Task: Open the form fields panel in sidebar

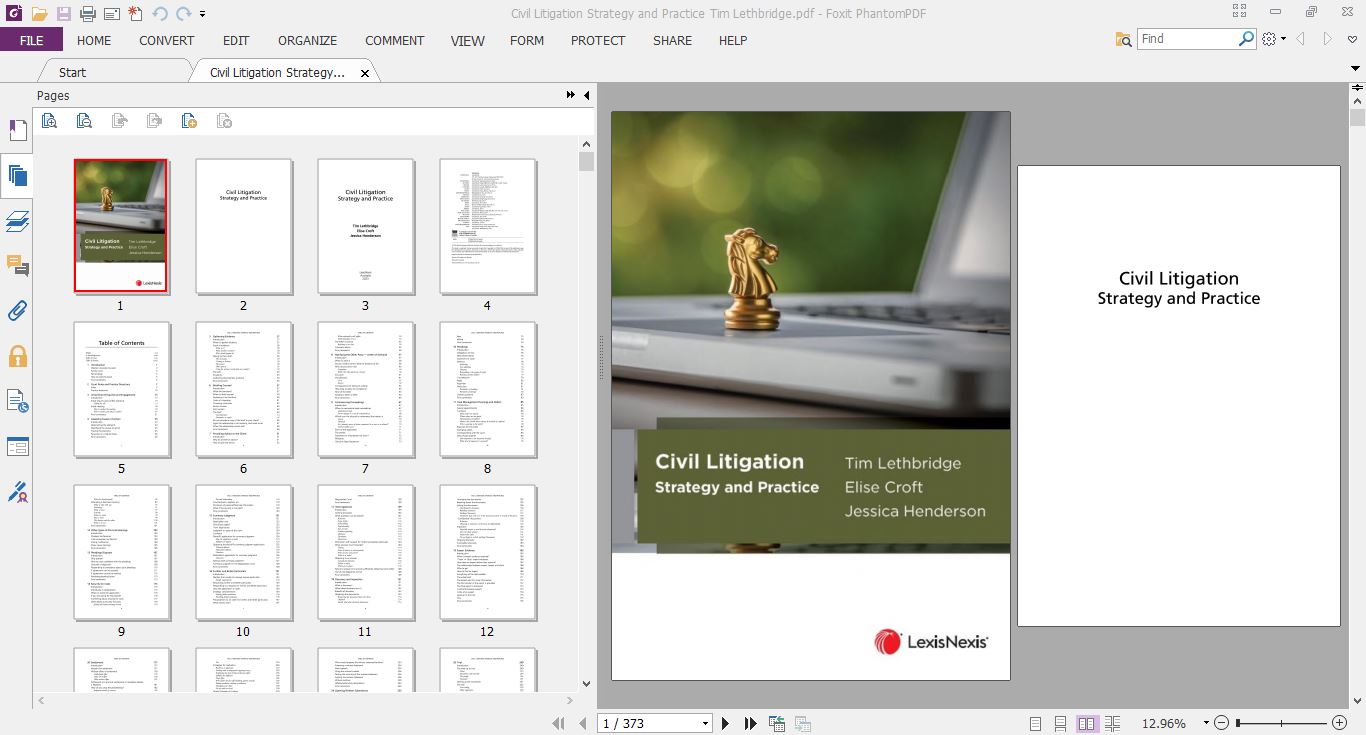Action: click(17, 446)
